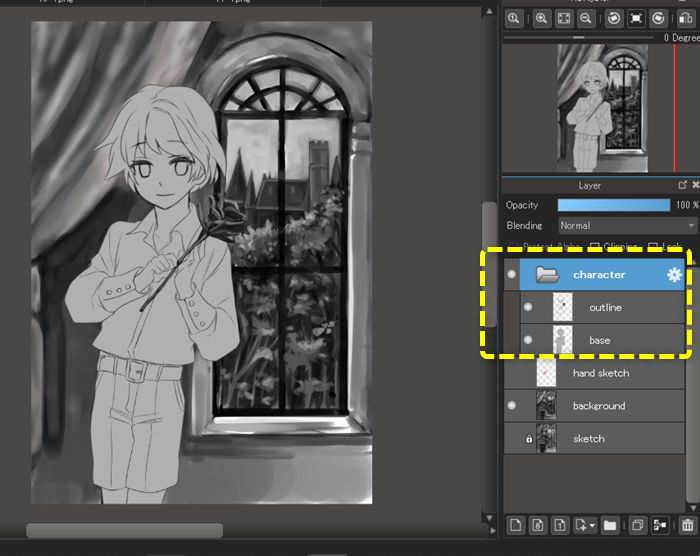Rotate canvas right in Navigator
This screenshot has width=700, height=556.
658,19
